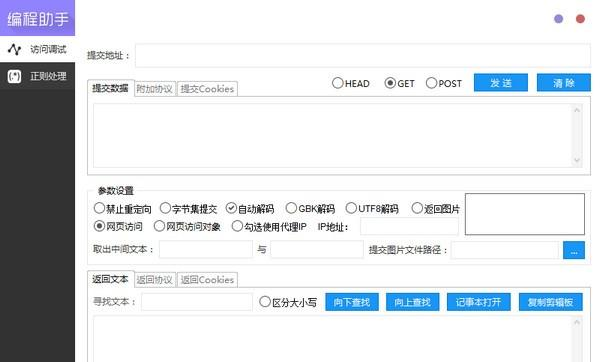600x362 pixels.
Task: Click the browse "..." file path button
Action: tap(574, 250)
